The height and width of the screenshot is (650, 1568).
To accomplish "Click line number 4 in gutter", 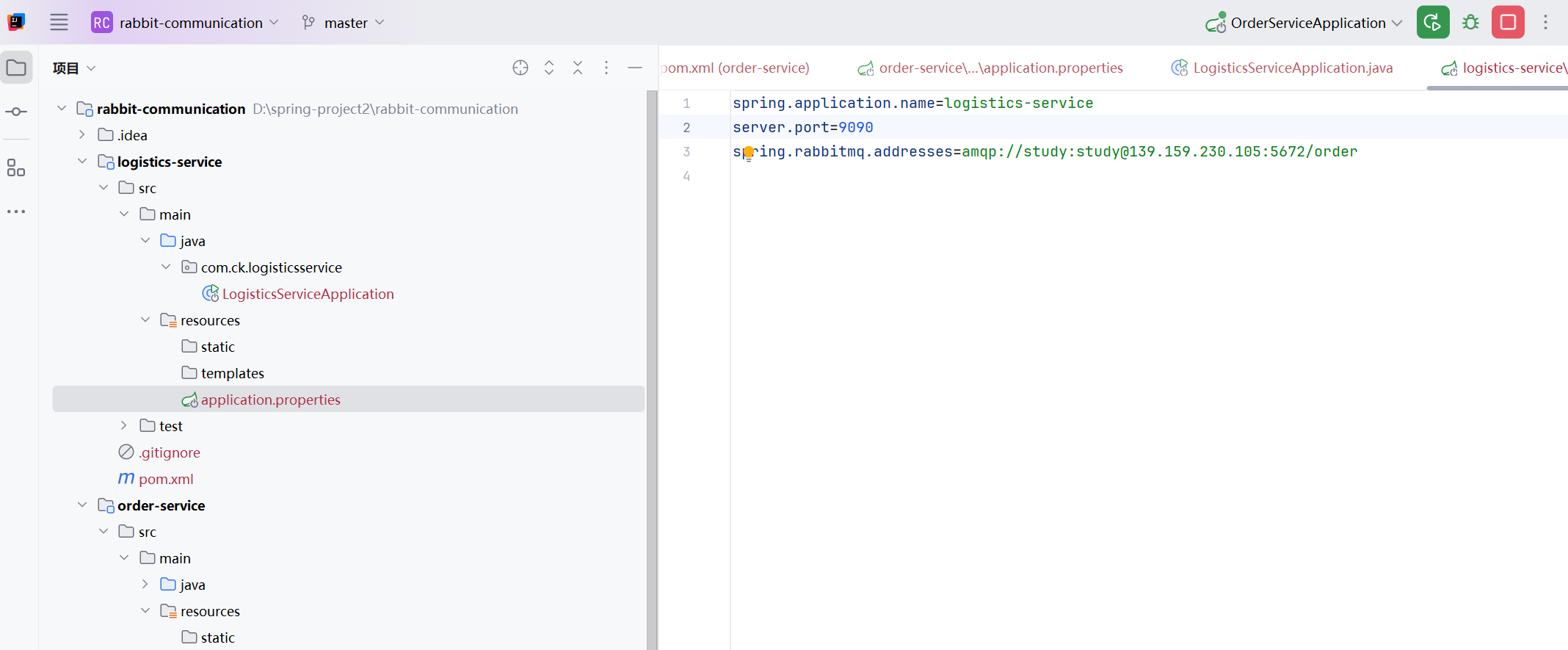I will (x=686, y=176).
